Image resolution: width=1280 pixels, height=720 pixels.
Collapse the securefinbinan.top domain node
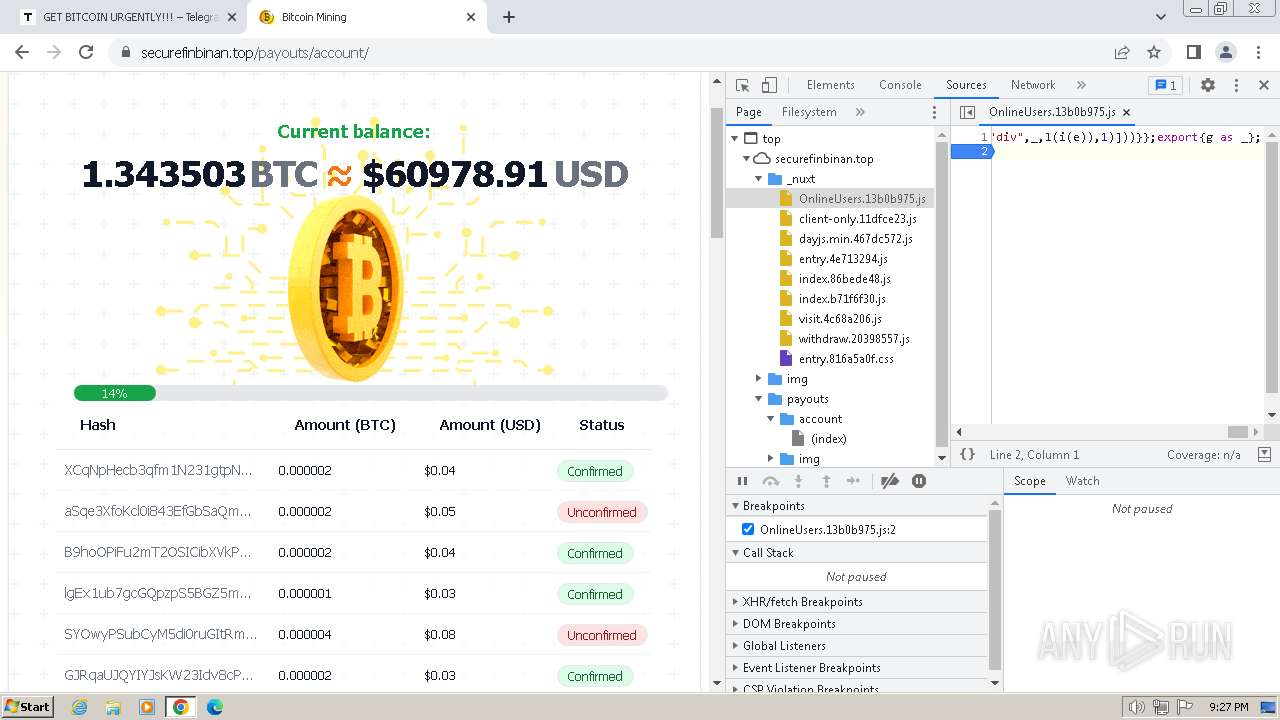pos(746,159)
